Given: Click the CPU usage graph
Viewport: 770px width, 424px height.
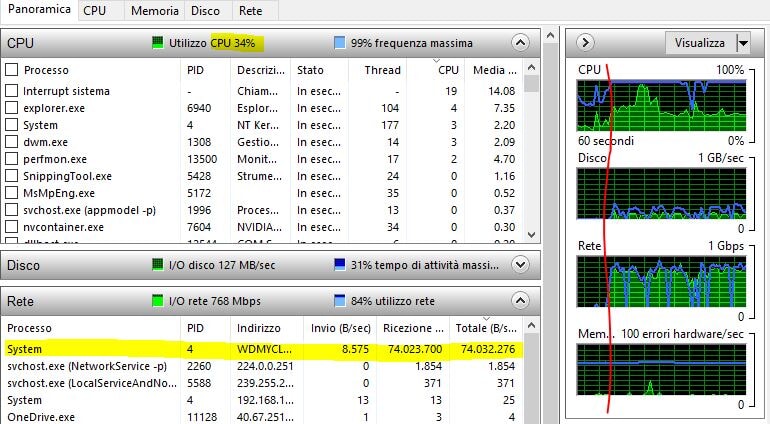Looking at the screenshot, I should coord(661,106).
